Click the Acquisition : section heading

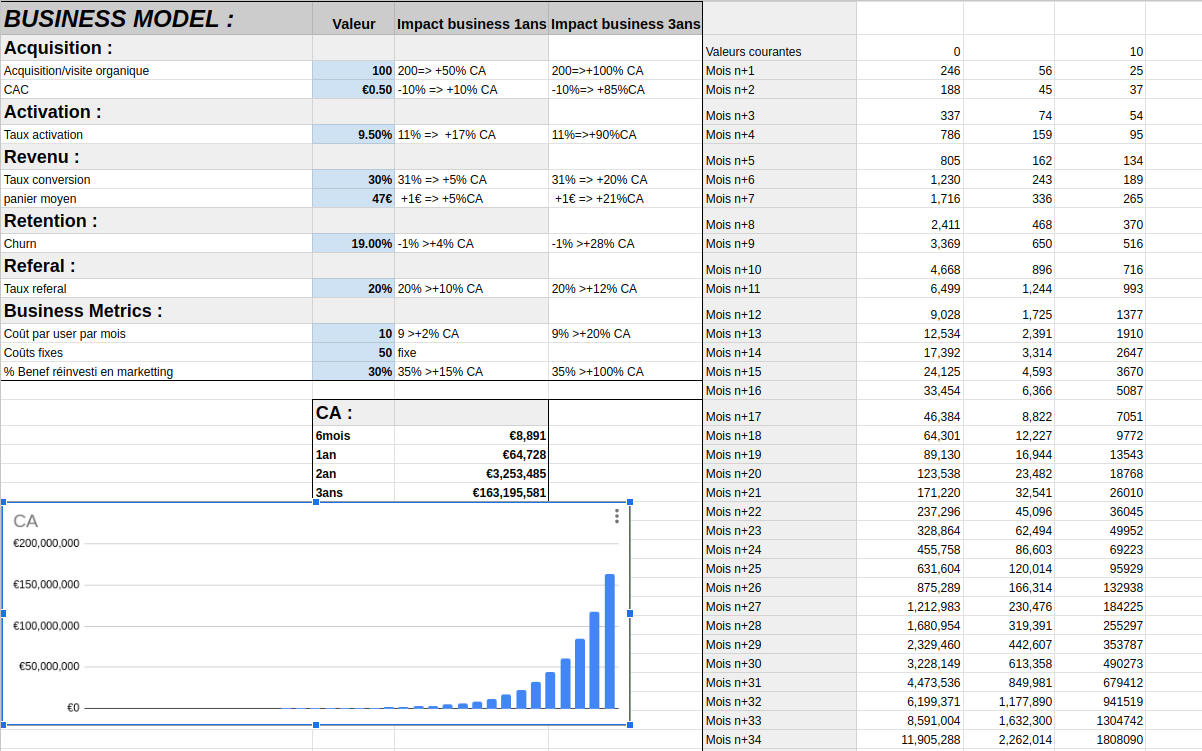coord(156,48)
